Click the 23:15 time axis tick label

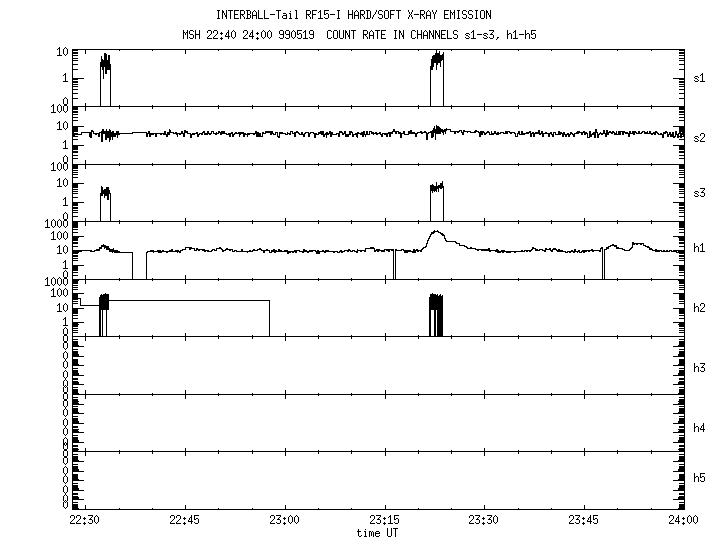(384, 520)
